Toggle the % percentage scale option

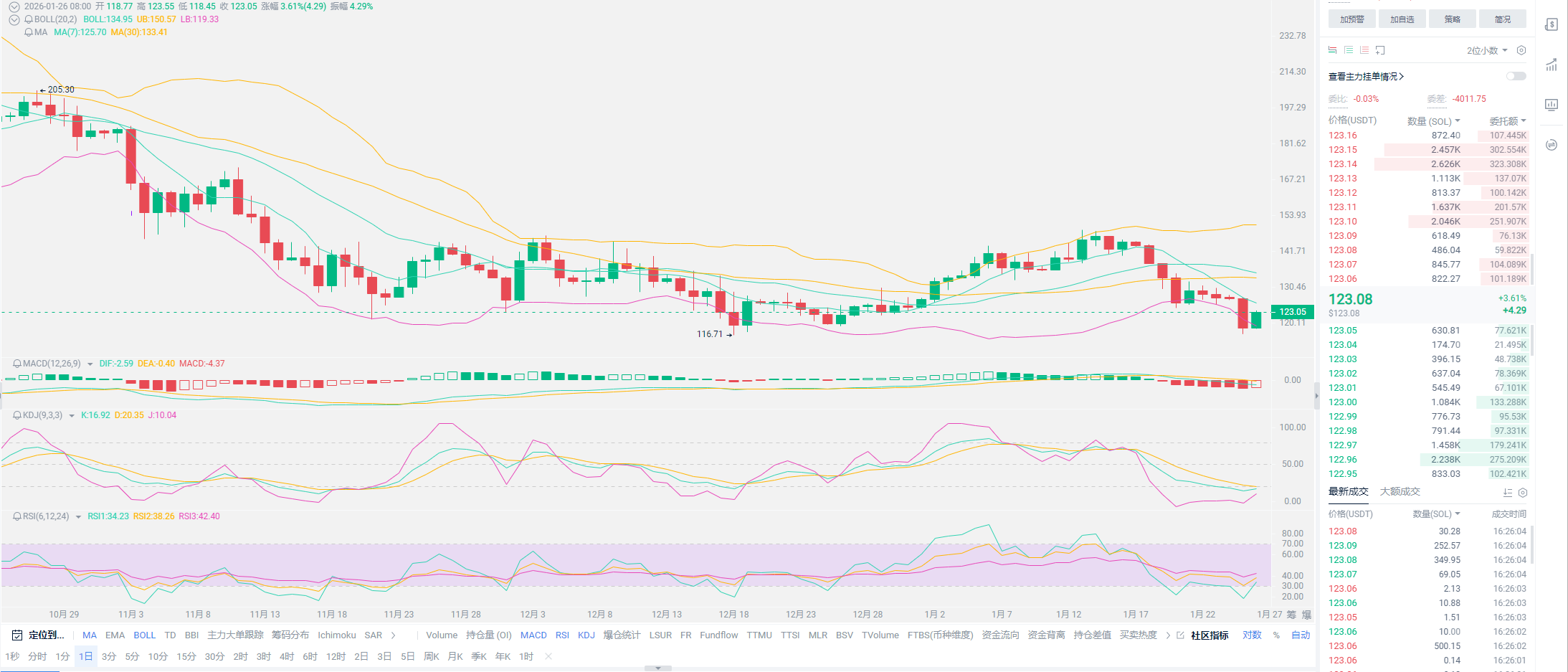point(1276,635)
